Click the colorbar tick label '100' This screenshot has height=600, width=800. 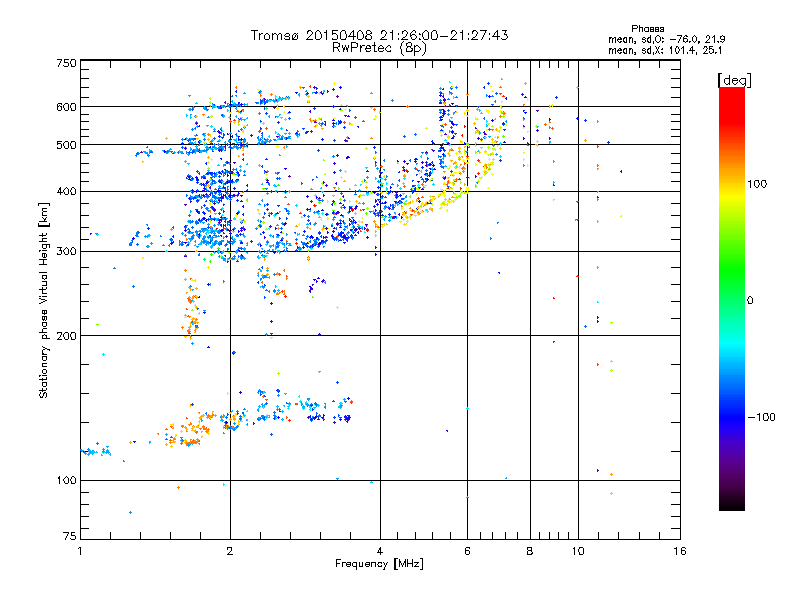pyautogui.click(x=757, y=184)
